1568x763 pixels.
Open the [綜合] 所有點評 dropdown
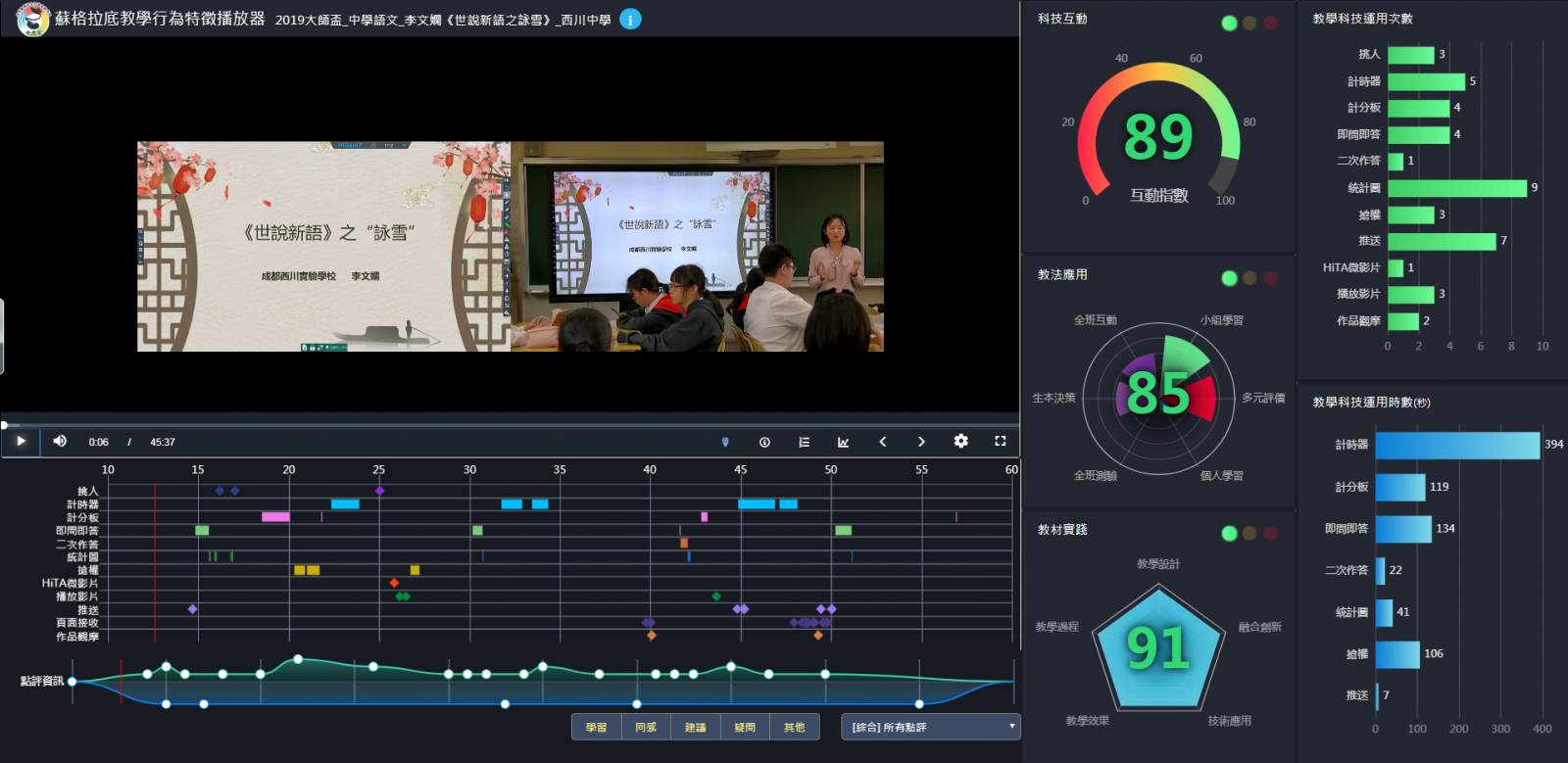click(930, 727)
